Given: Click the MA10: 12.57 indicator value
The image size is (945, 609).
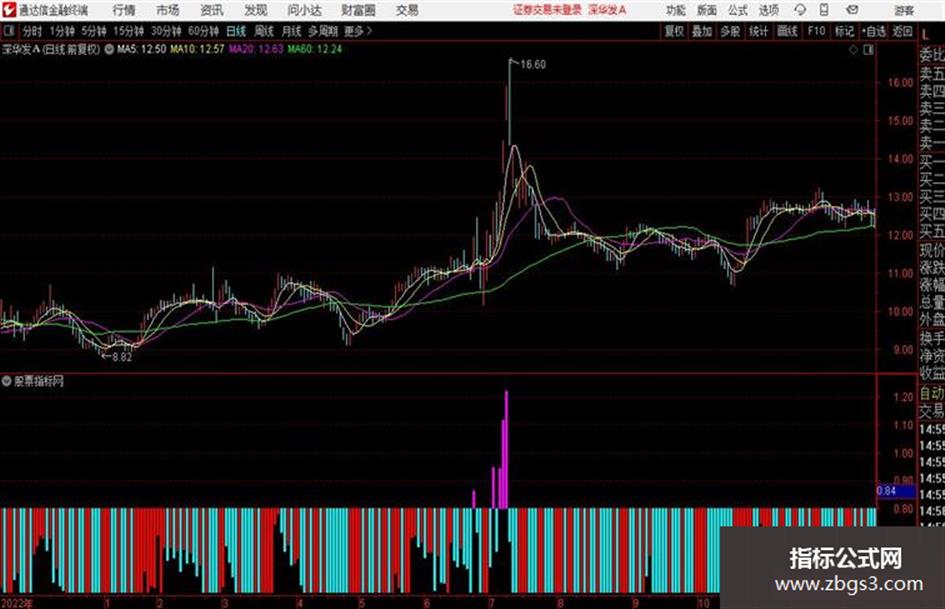Looking at the screenshot, I should click(x=197, y=49).
